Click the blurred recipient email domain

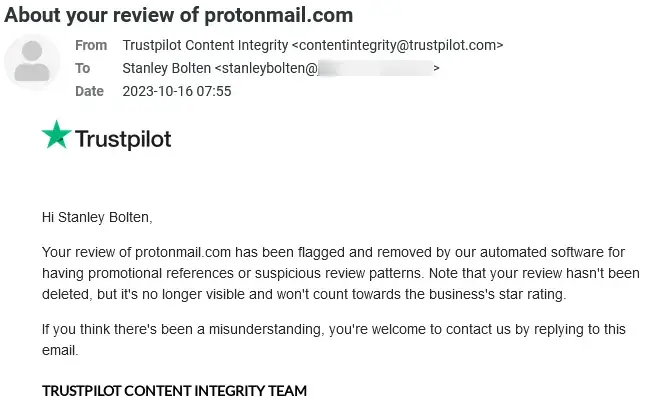(375, 68)
